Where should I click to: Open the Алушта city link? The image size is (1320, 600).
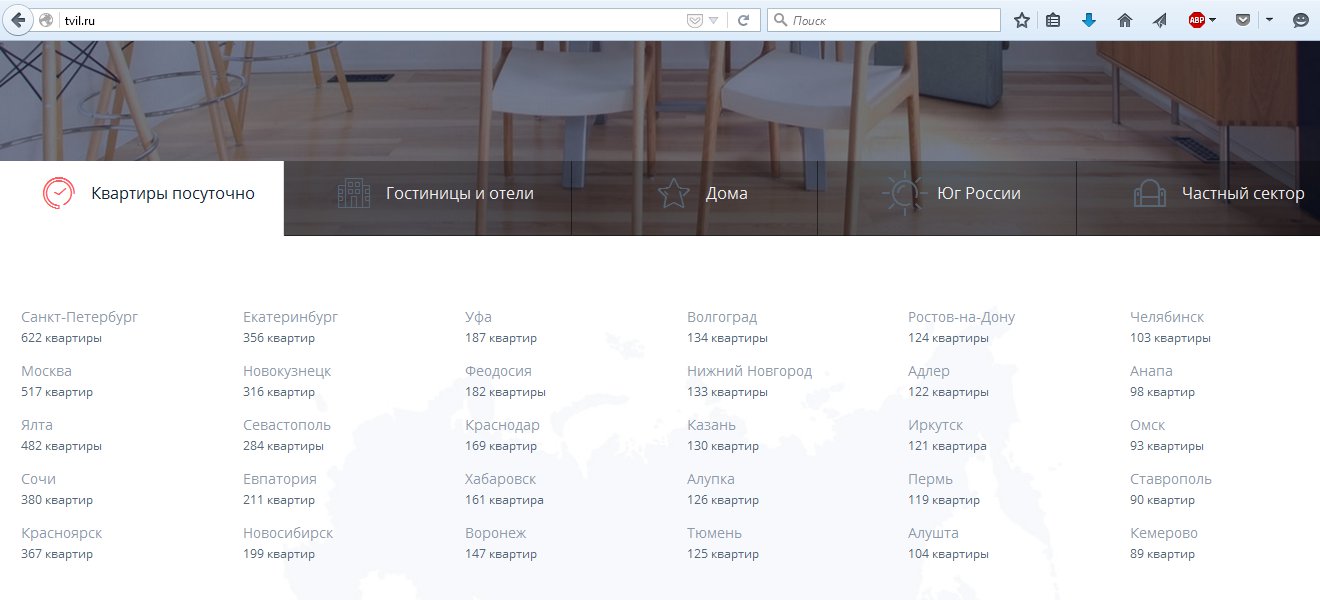pyautogui.click(x=933, y=533)
